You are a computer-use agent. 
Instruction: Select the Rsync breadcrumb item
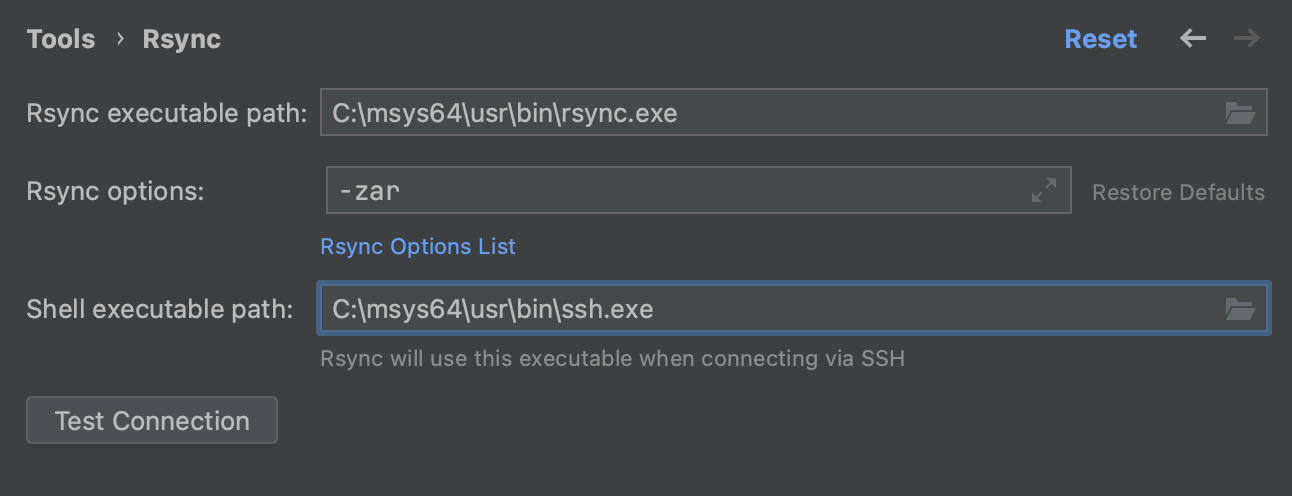(x=182, y=39)
